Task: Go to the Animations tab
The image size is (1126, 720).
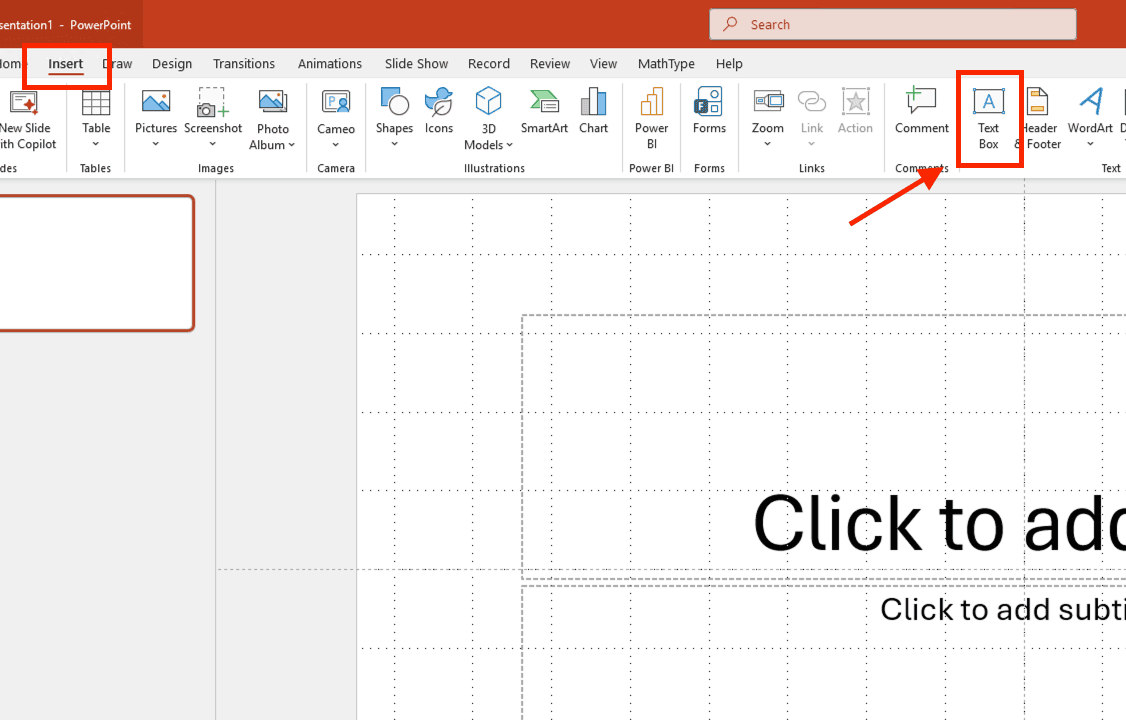Action: click(x=330, y=64)
